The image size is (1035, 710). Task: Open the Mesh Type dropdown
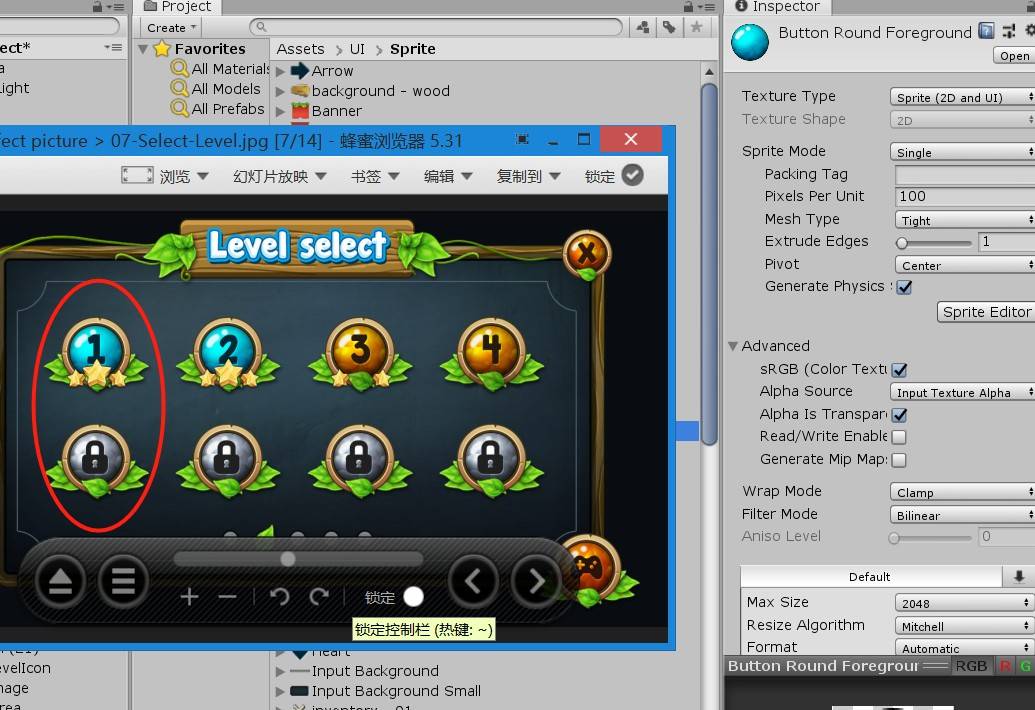(x=965, y=220)
